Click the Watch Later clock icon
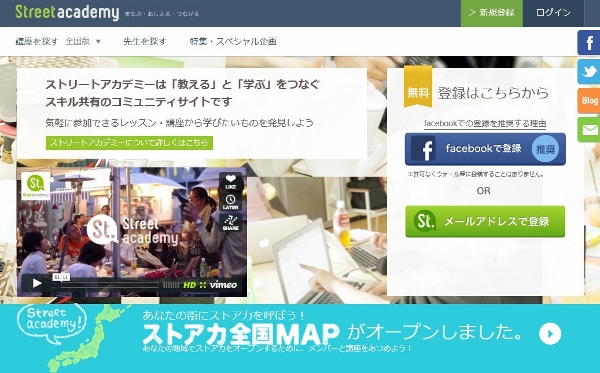The image size is (600, 373). coord(231,202)
